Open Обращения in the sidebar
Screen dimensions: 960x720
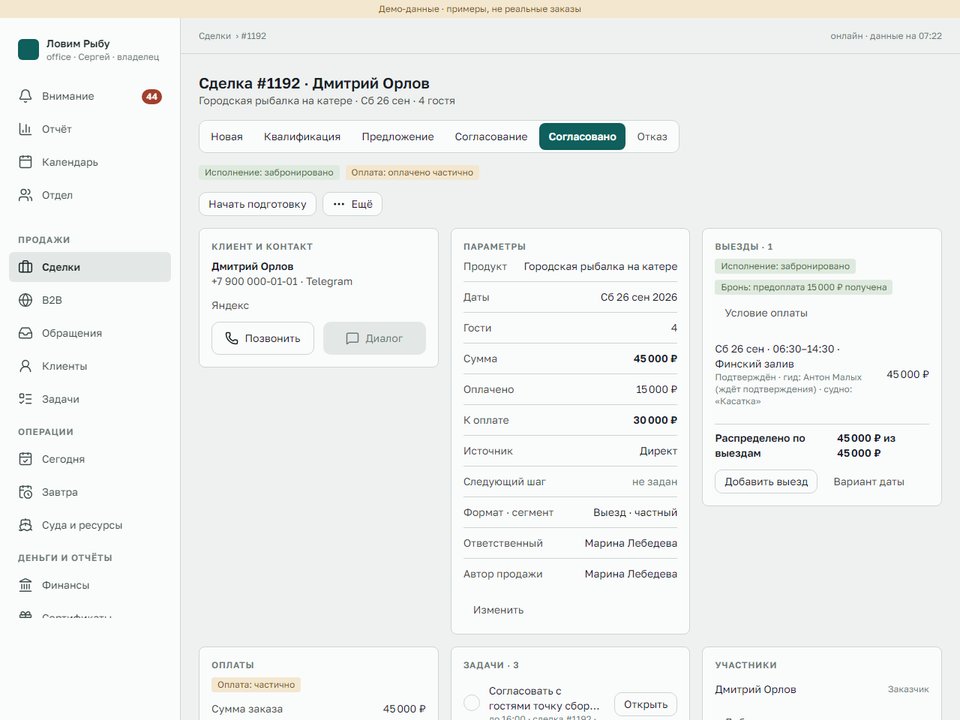coord(90,333)
